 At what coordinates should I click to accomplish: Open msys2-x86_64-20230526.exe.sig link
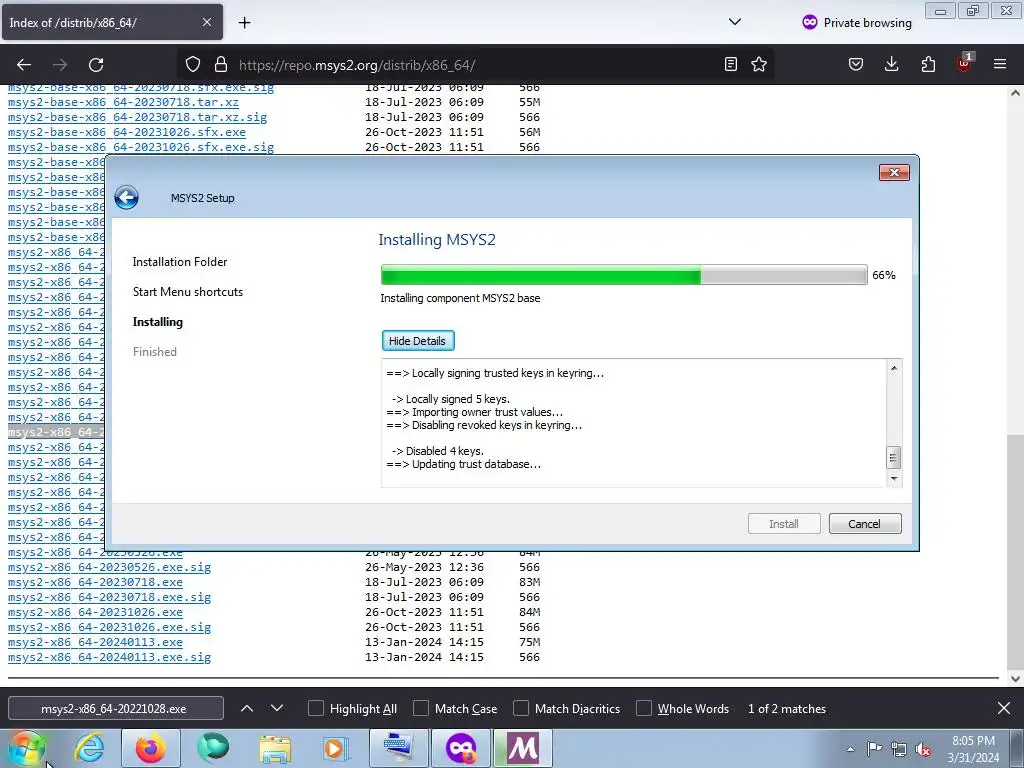click(x=109, y=567)
